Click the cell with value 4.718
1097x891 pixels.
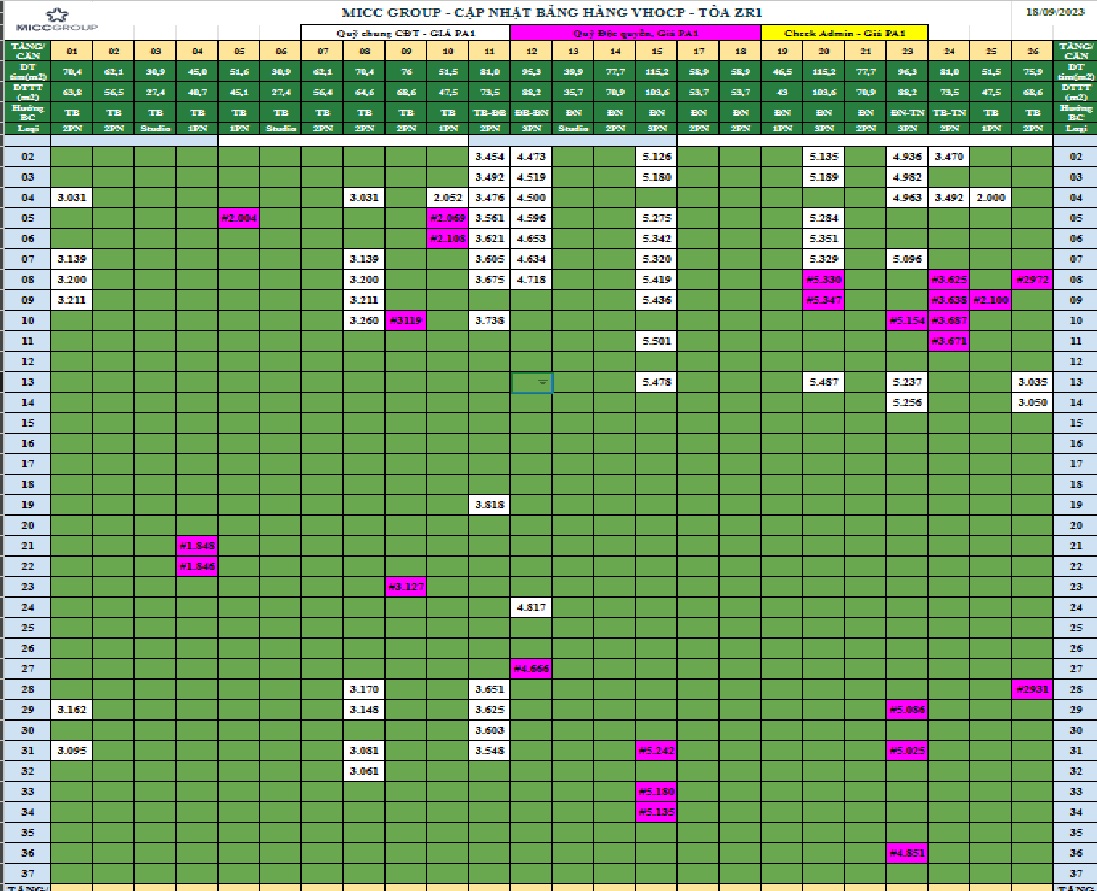coord(531,280)
